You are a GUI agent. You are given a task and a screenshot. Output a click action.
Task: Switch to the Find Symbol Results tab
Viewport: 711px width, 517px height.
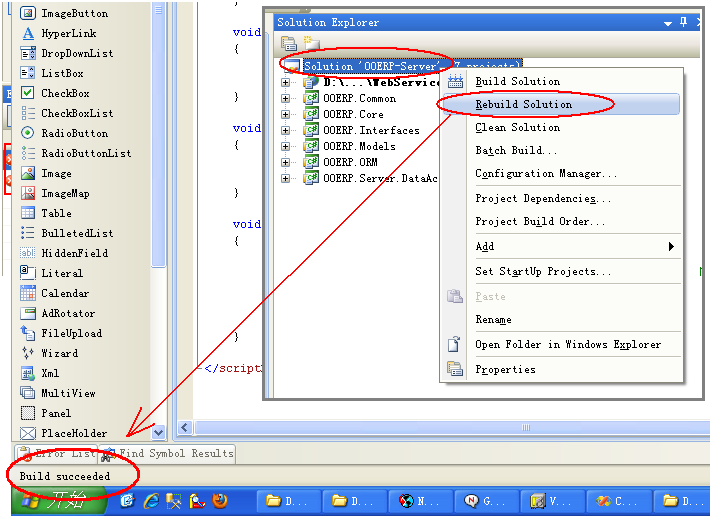(x=174, y=453)
